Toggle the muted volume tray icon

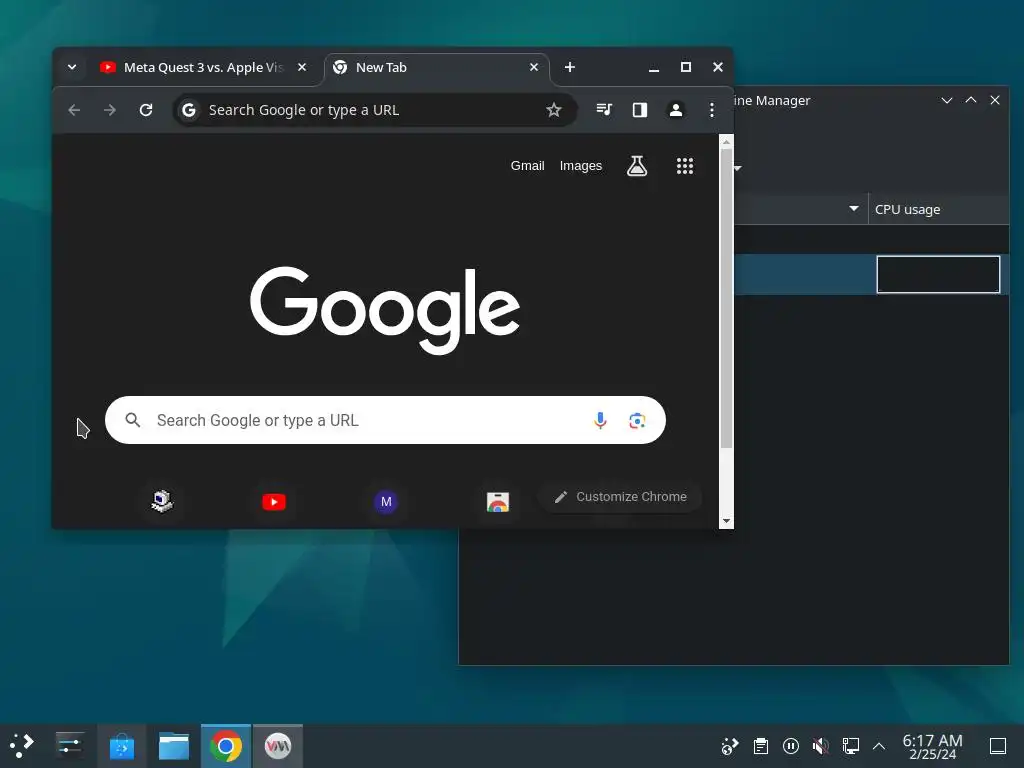click(821, 746)
